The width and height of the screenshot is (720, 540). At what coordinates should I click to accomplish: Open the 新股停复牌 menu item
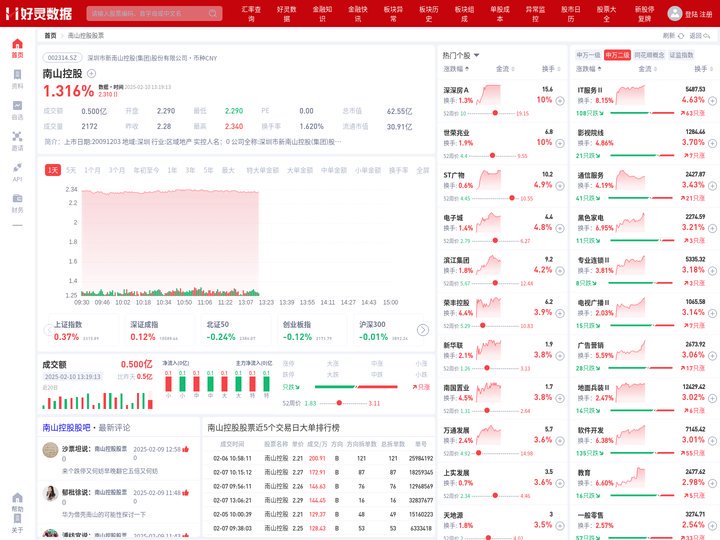[x=644, y=14]
